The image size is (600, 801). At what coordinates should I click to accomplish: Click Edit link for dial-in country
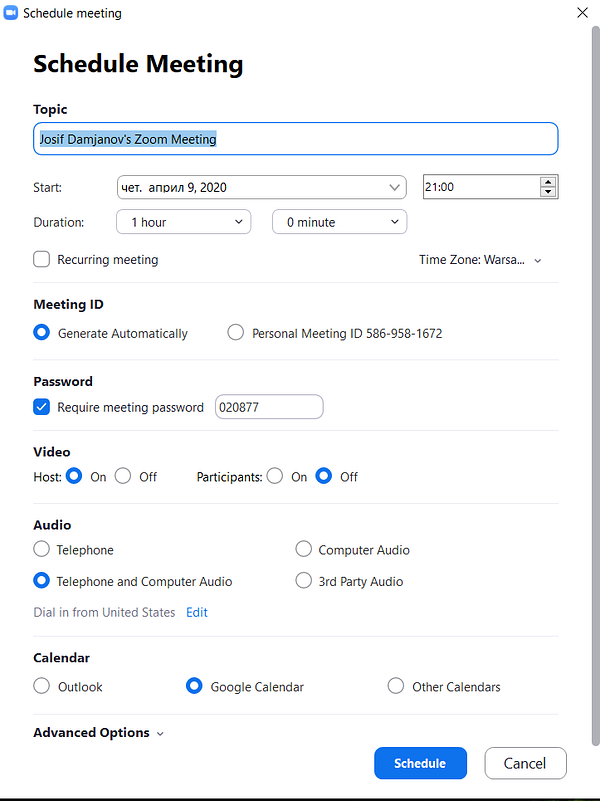[197, 612]
